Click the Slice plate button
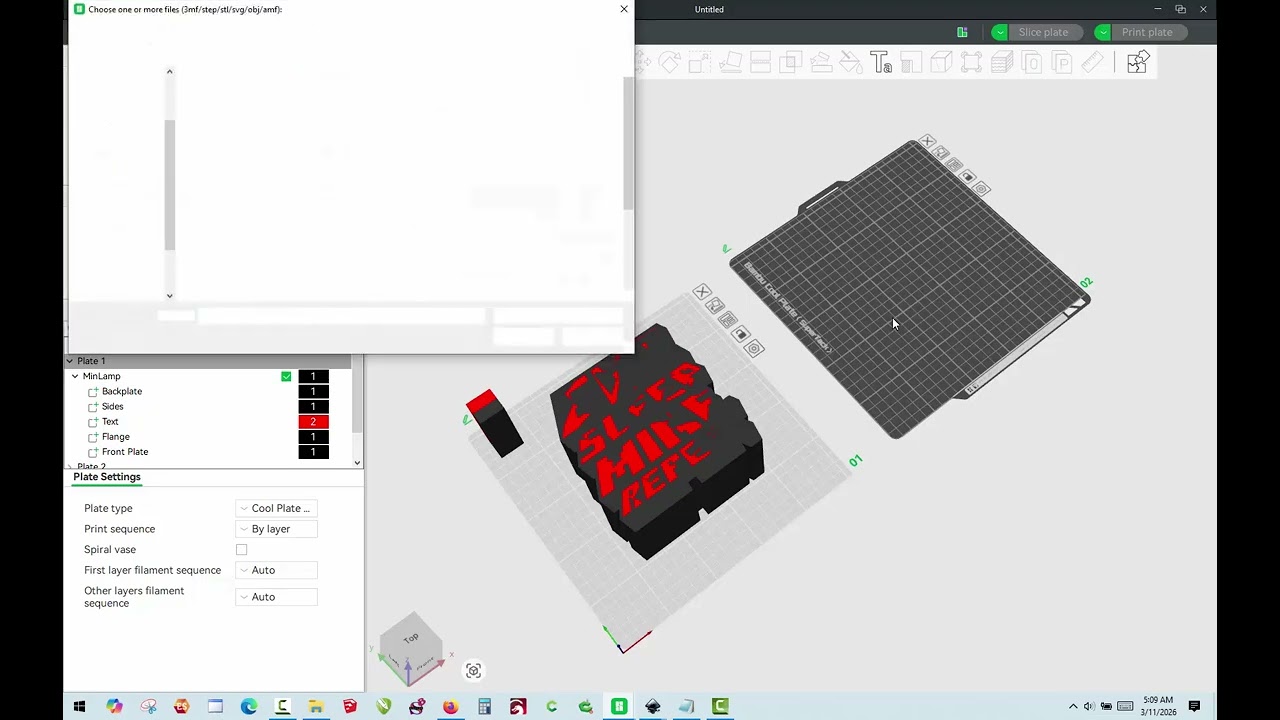Viewport: 1280px width, 720px height. coord(1044,32)
